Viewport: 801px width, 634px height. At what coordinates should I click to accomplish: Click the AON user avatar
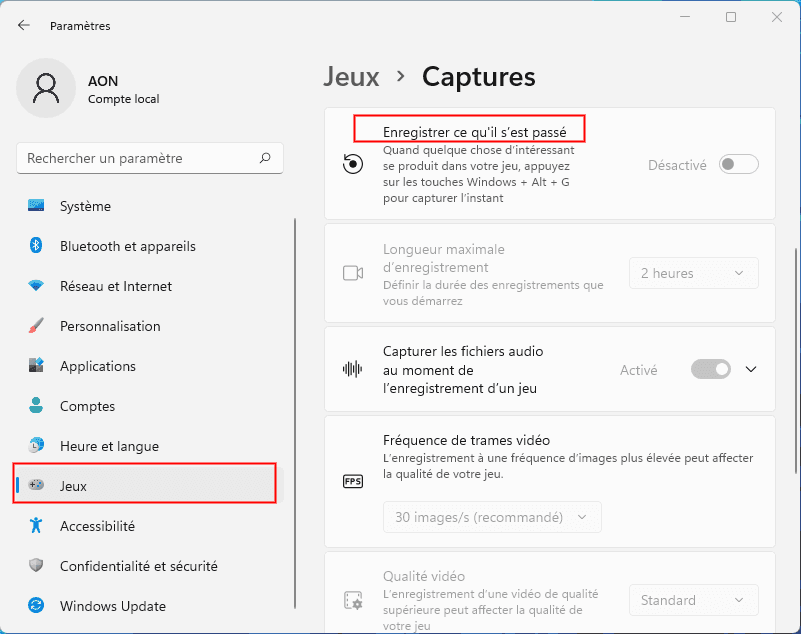coord(46,88)
